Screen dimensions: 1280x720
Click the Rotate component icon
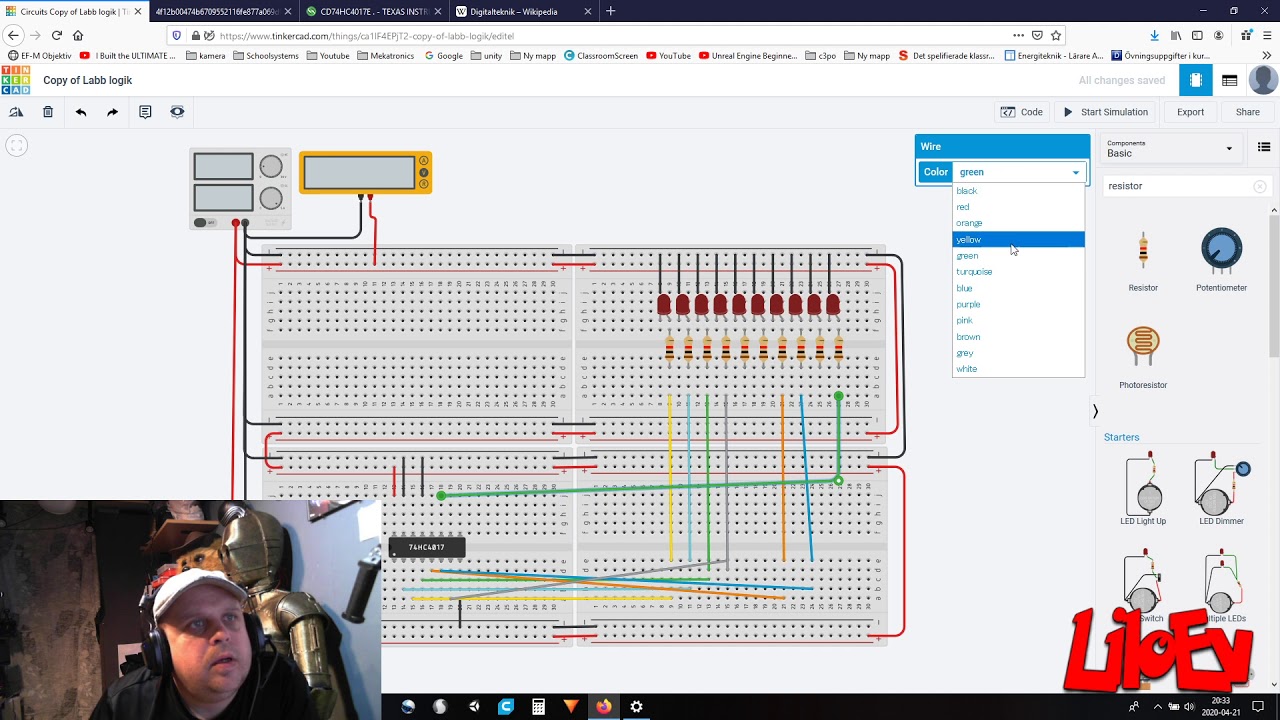[16, 112]
